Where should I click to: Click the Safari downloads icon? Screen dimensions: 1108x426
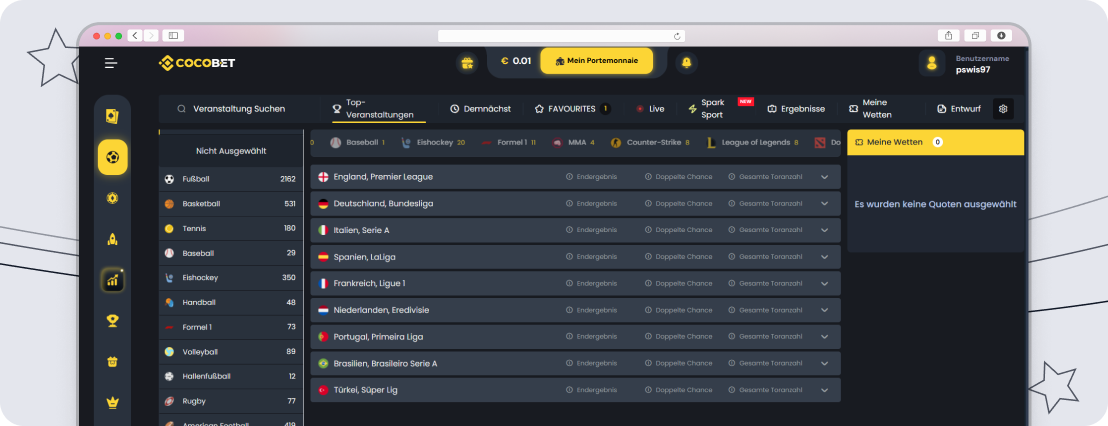1001,35
